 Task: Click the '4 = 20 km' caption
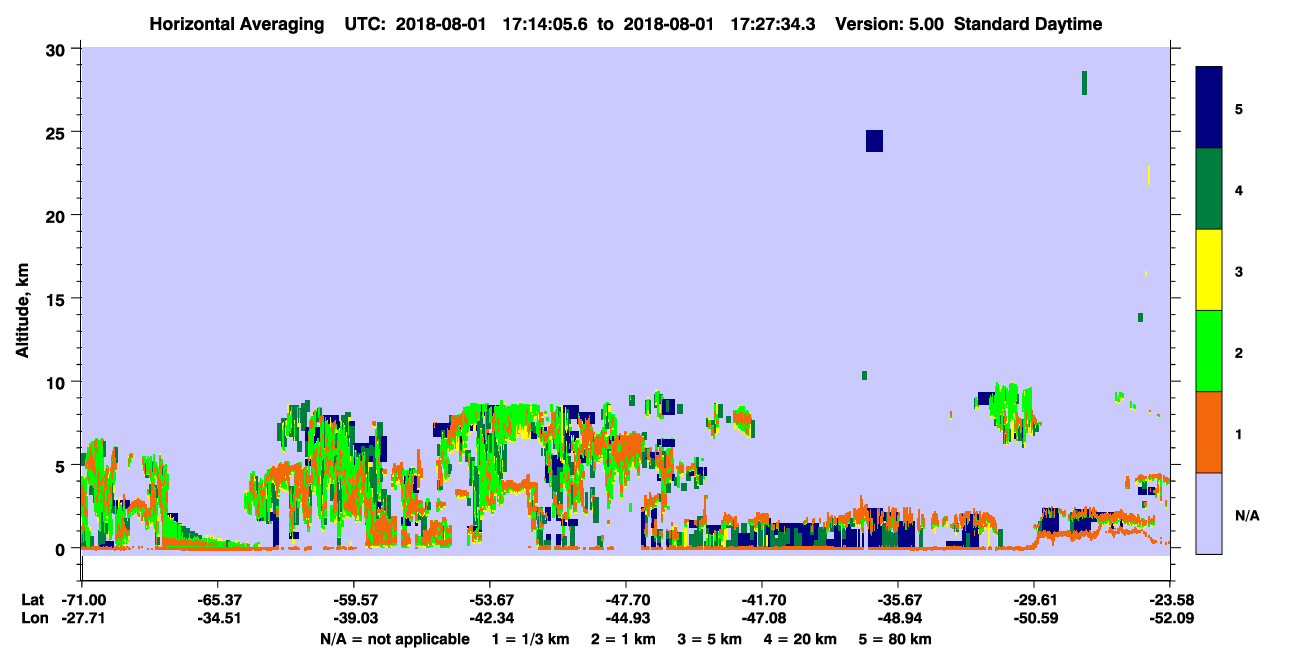799,639
